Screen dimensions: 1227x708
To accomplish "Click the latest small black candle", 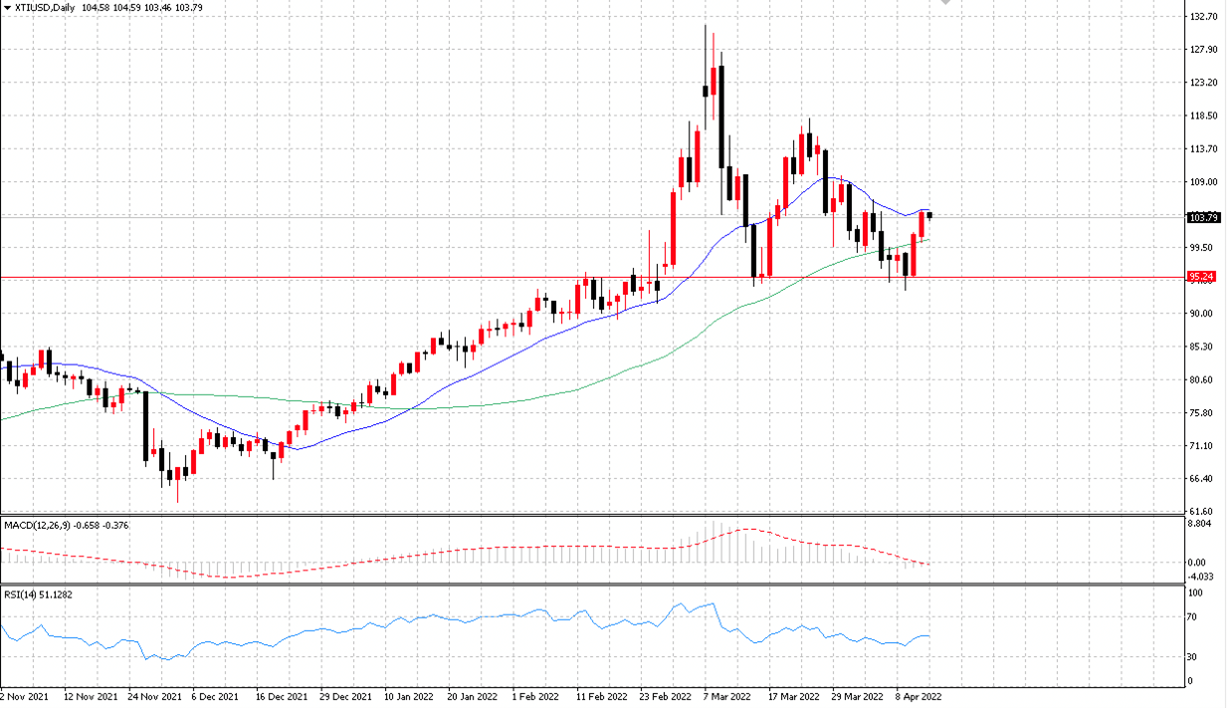I will (930, 214).
